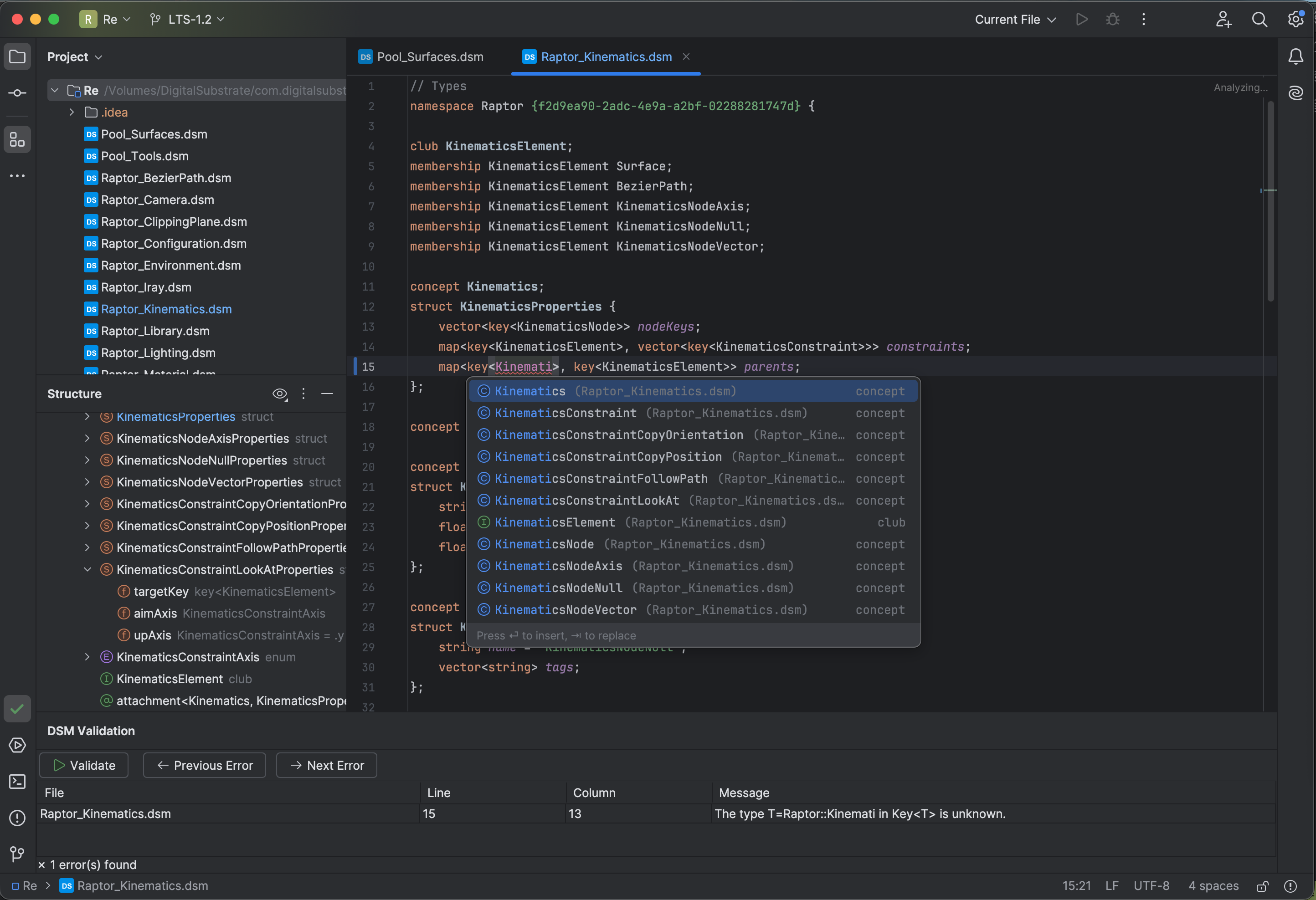The width and height of the screenshot is (1316, 900).
Task: Open the Terminal tool window
Action: [x=17, y=782]
